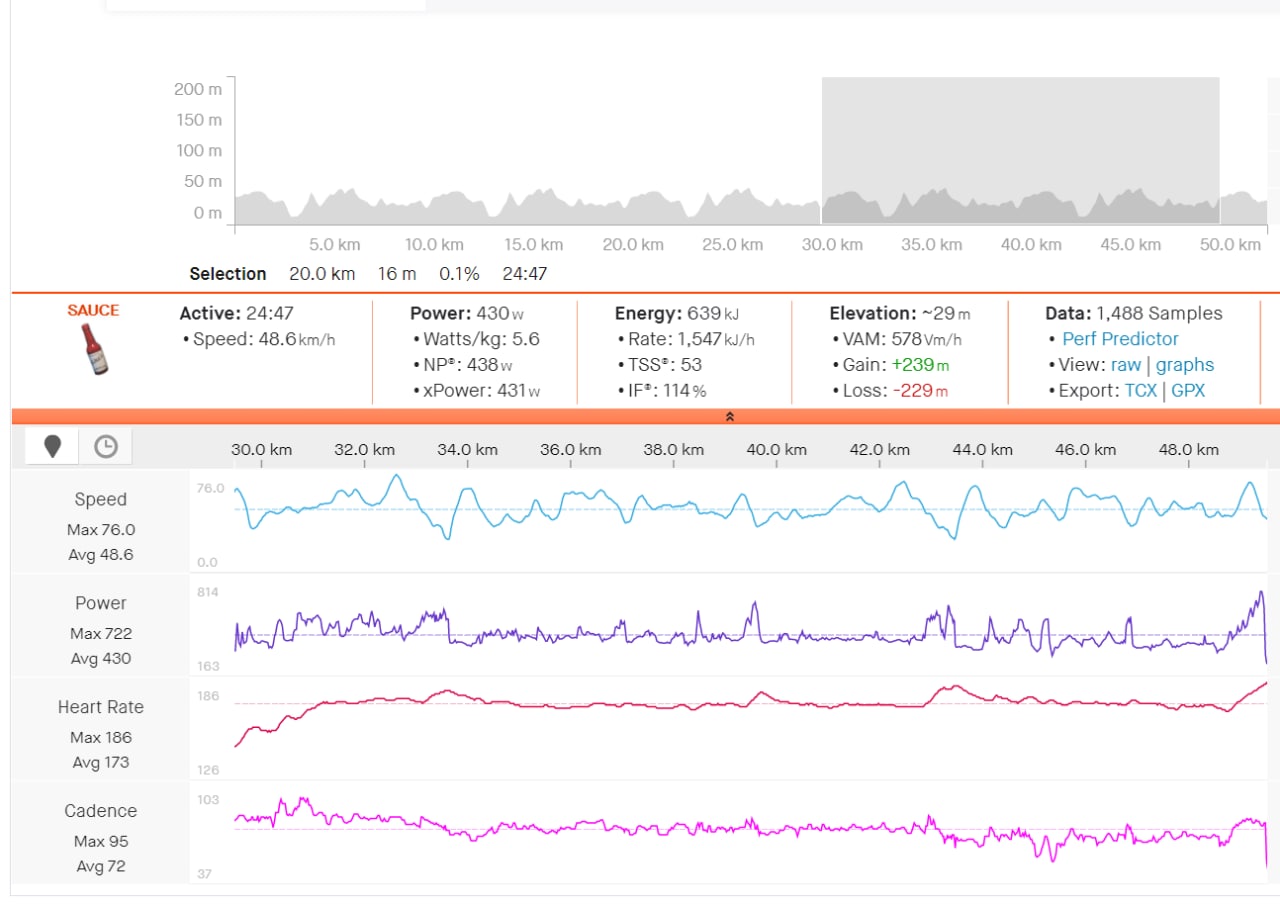The image size is (1280, 907).
Task: Select the Cadence row label
Action: pos(101,811)
